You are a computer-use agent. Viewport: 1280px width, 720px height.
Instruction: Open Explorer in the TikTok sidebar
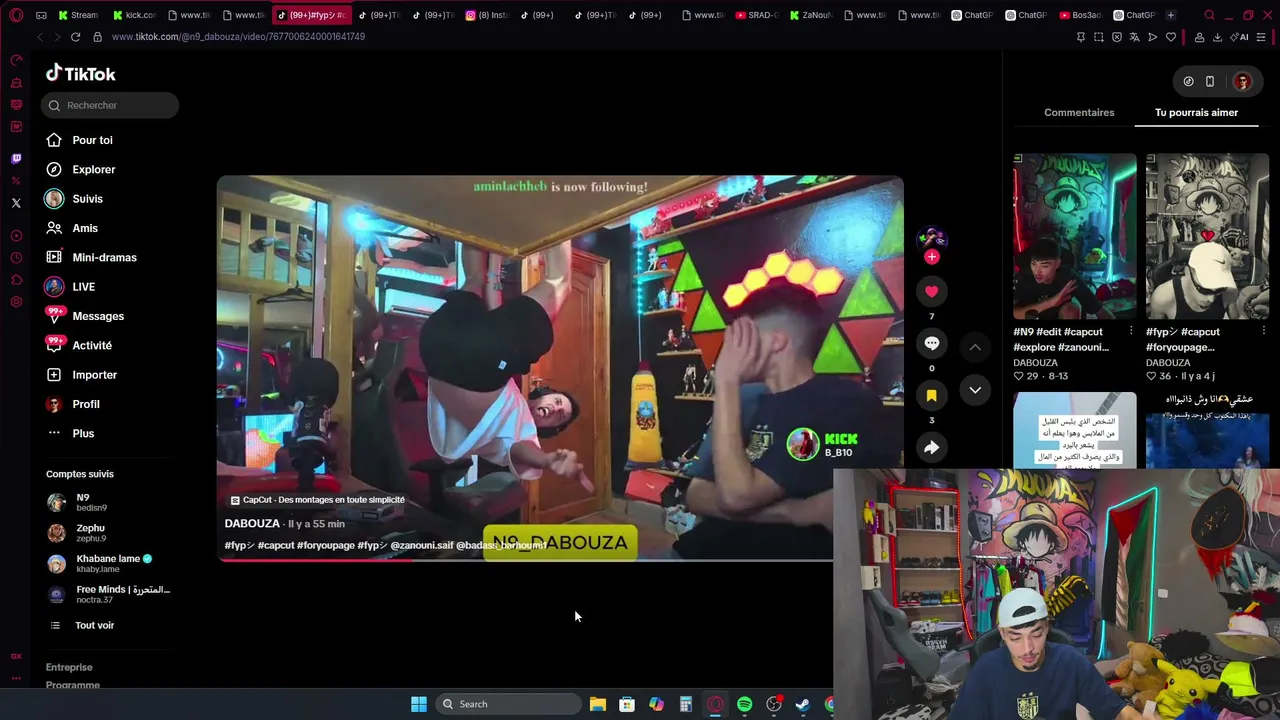(94, 169)
